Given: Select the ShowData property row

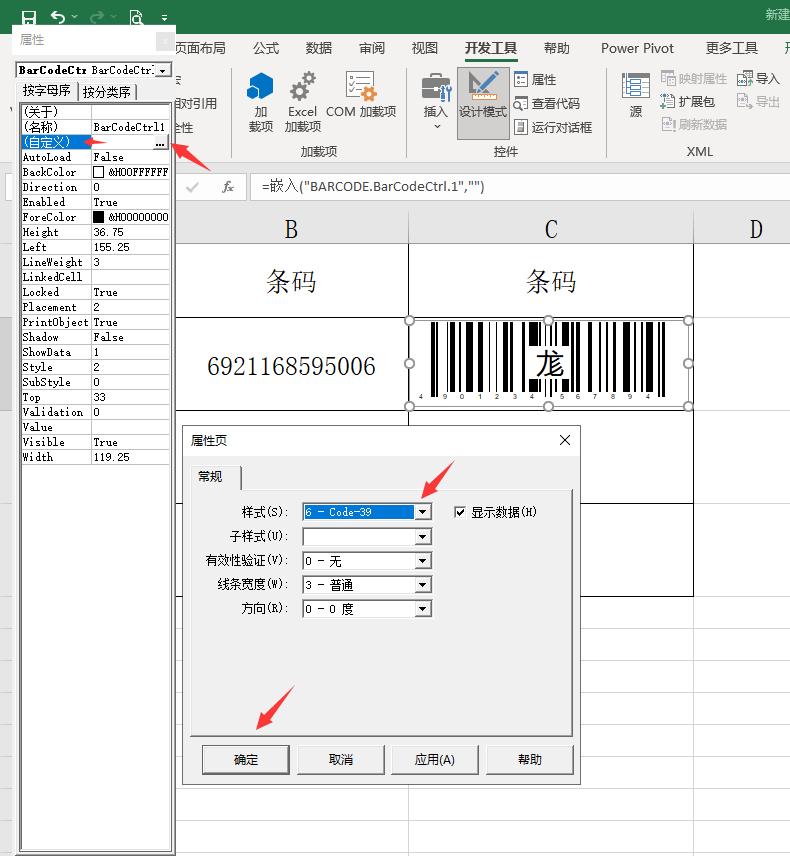Looking at the screenshot, I should (x=95, y=352).
